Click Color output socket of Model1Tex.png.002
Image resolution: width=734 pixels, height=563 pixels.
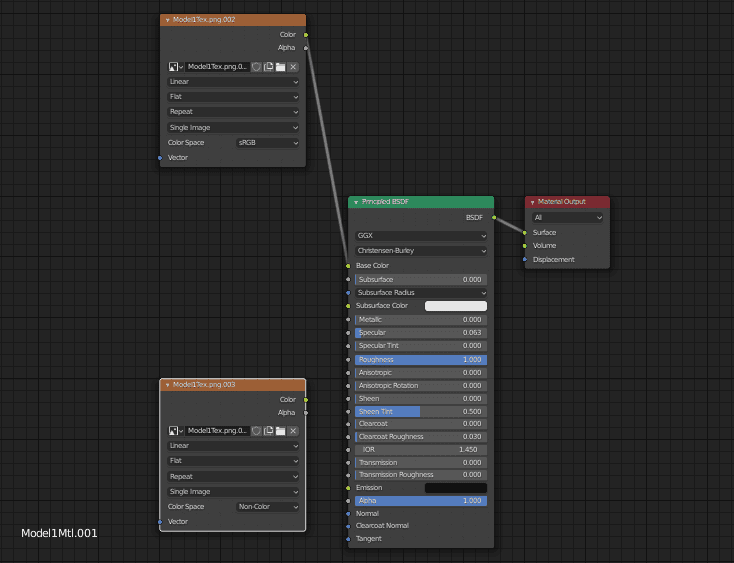coord(306,35)
